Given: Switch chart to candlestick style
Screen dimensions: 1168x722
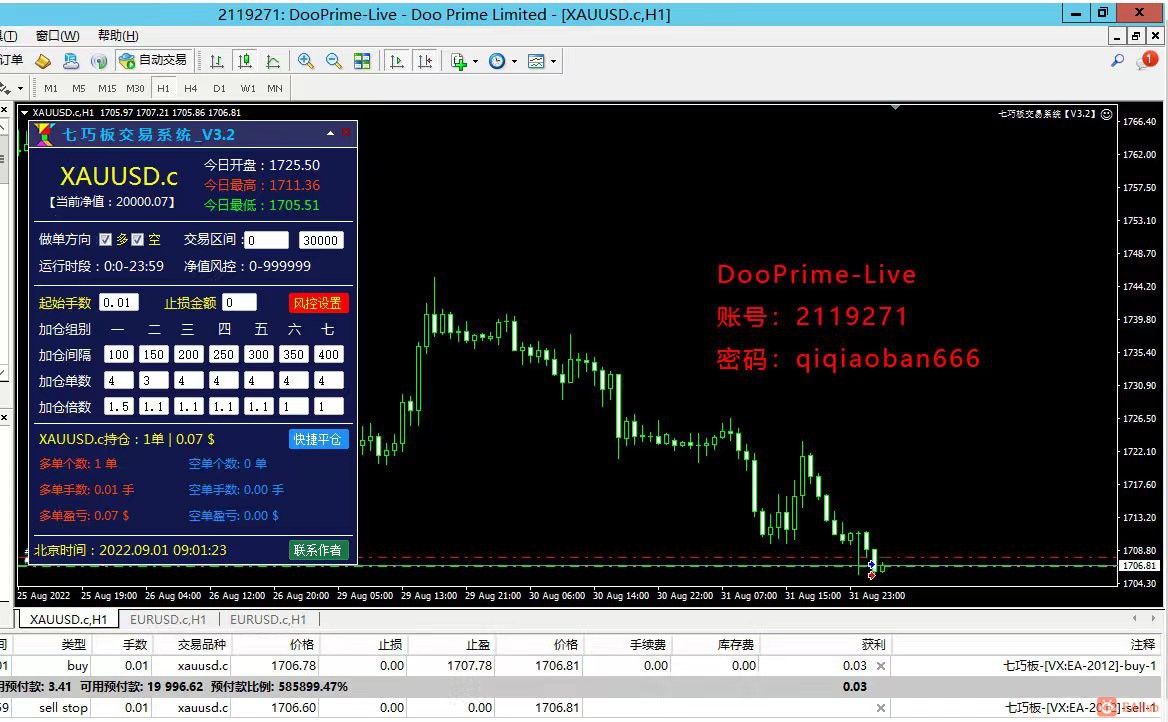Looking at the screenshot, I should coord(245,61).
